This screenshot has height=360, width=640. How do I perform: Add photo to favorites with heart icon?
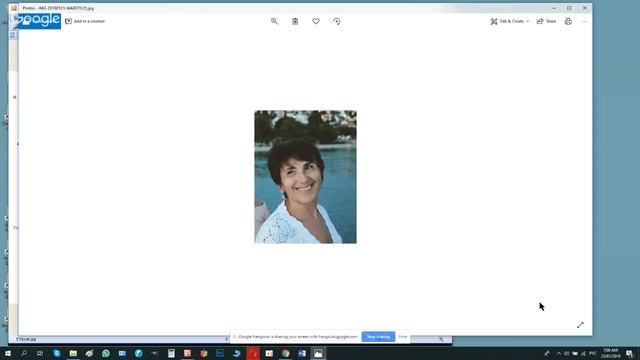click(x=316, y=21)
